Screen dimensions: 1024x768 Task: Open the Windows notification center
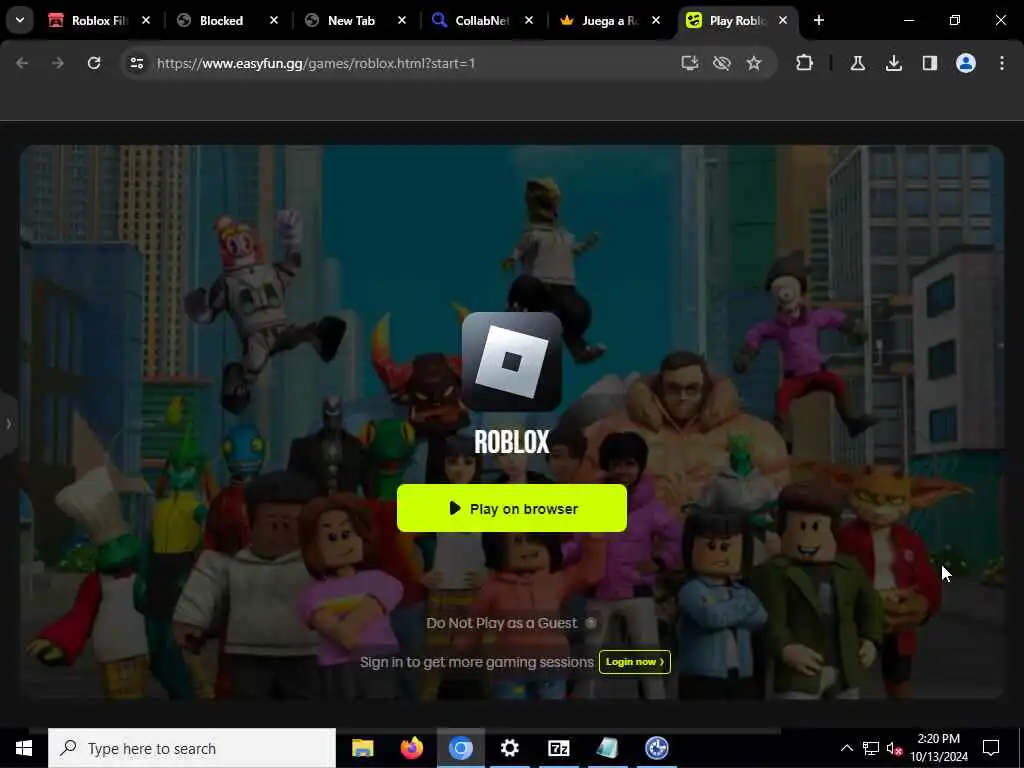(x=991, y=748)
